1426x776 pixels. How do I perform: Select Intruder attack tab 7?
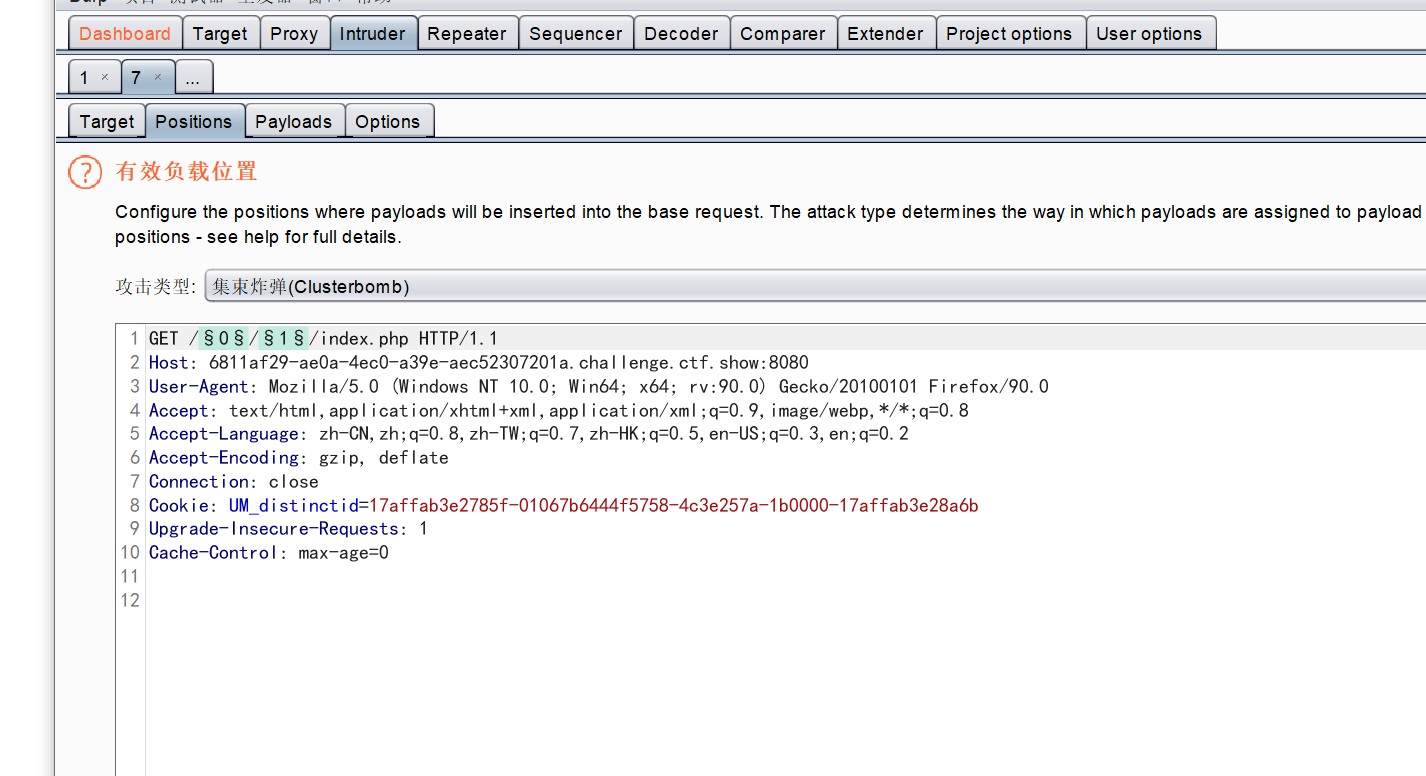click(136, 77)
